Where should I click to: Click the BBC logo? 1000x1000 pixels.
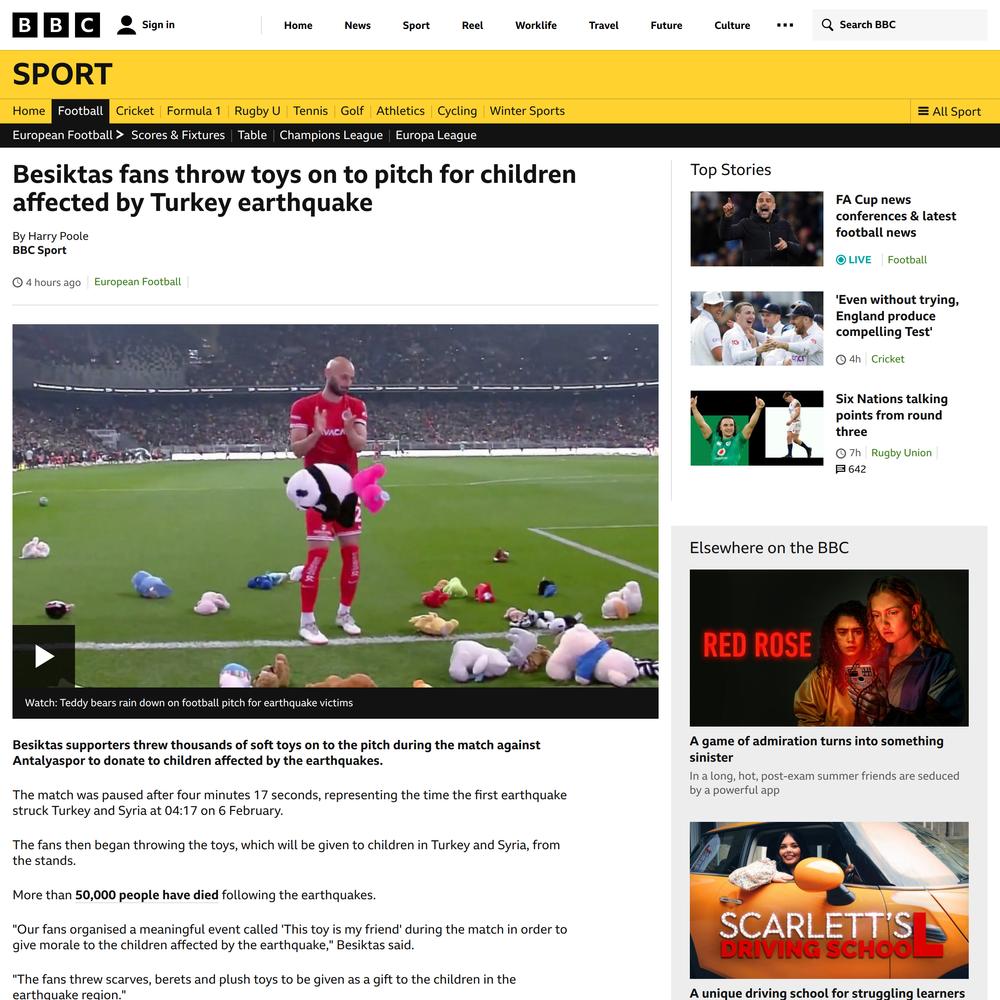click(56, 25)
